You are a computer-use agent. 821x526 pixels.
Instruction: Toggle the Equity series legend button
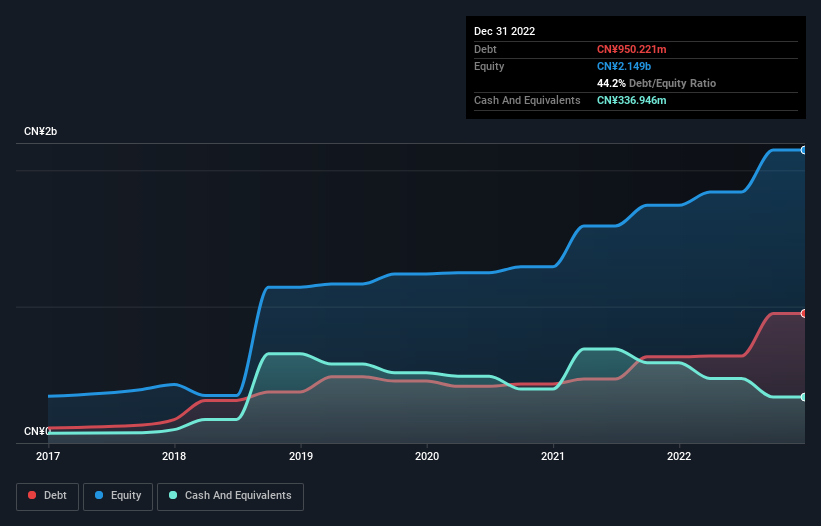click(x=118, y=496)
